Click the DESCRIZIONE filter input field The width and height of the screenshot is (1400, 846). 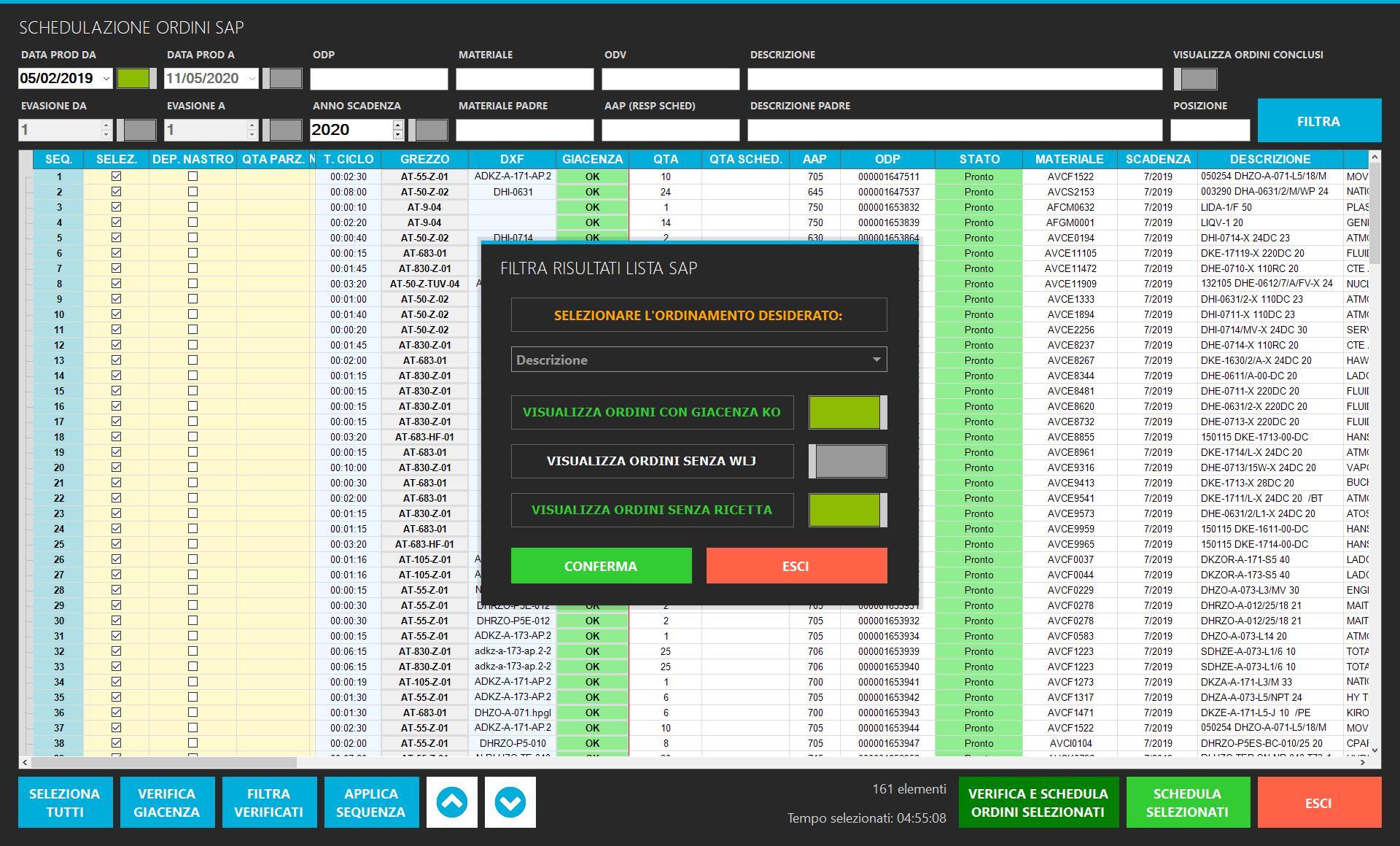(x=955, y=79)
